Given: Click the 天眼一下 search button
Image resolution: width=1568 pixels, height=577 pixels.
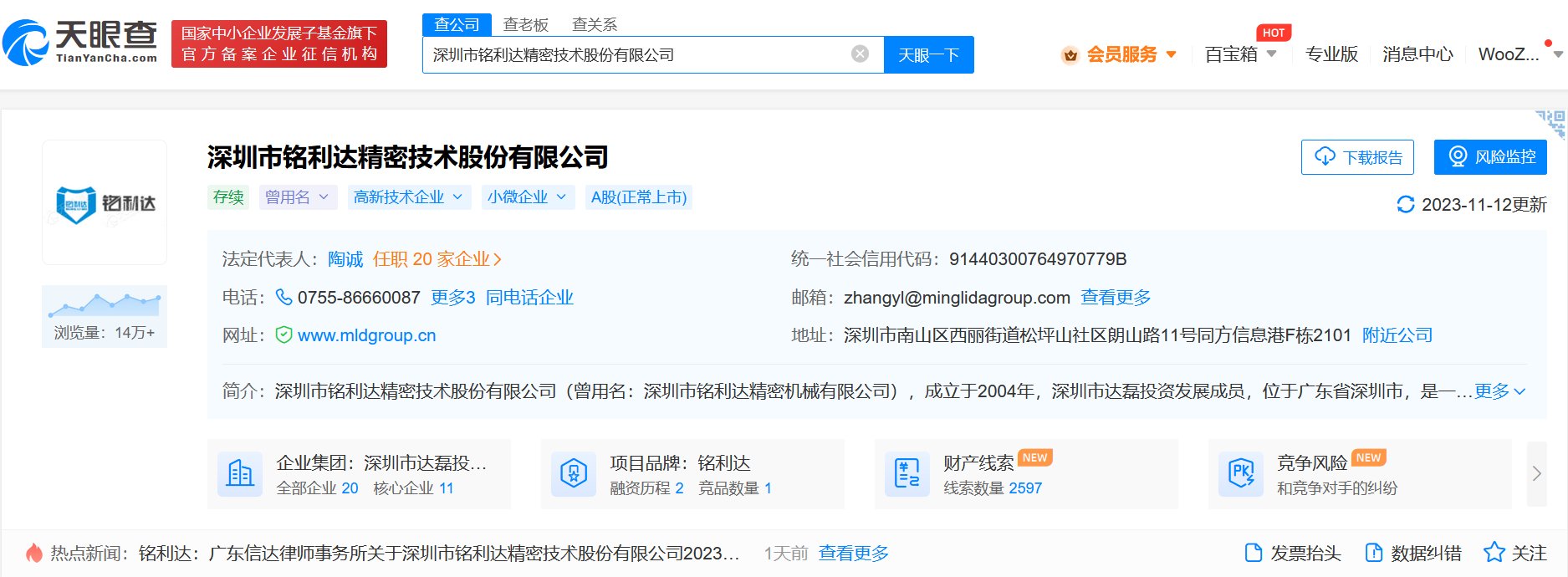Looking at the screenshot, I should (928, 55).
